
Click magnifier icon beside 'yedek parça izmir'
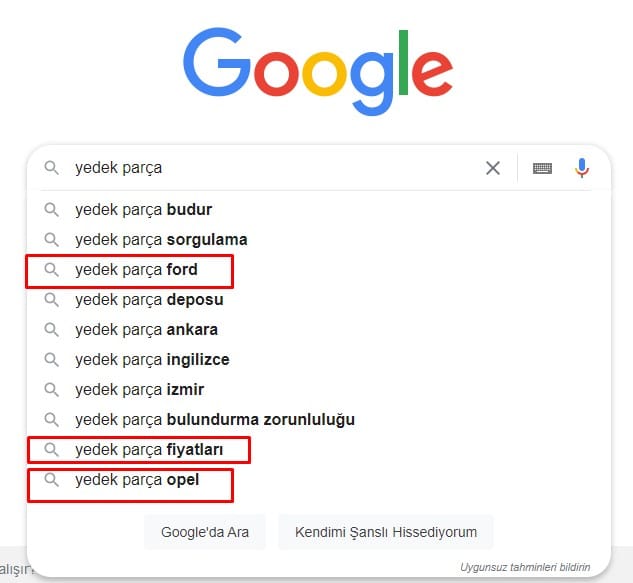(52, 390)
